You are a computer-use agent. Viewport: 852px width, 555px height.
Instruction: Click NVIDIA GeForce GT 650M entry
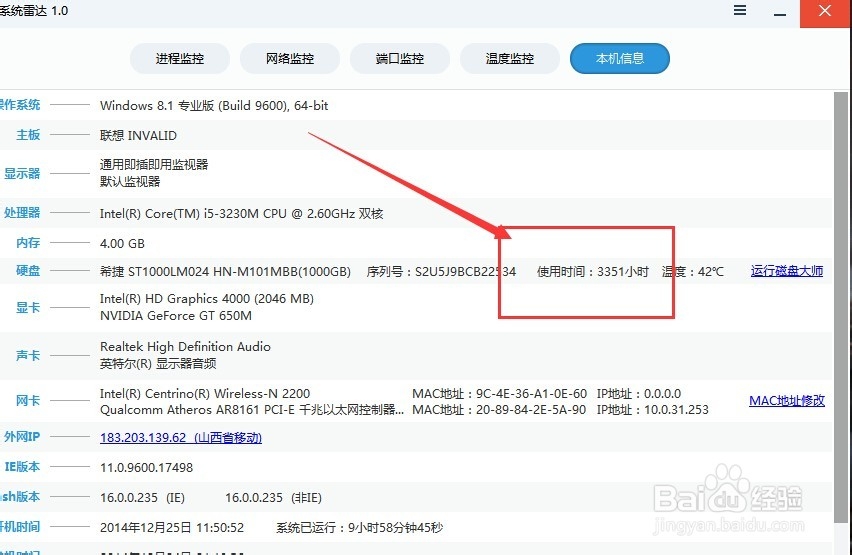click(176, 316)
